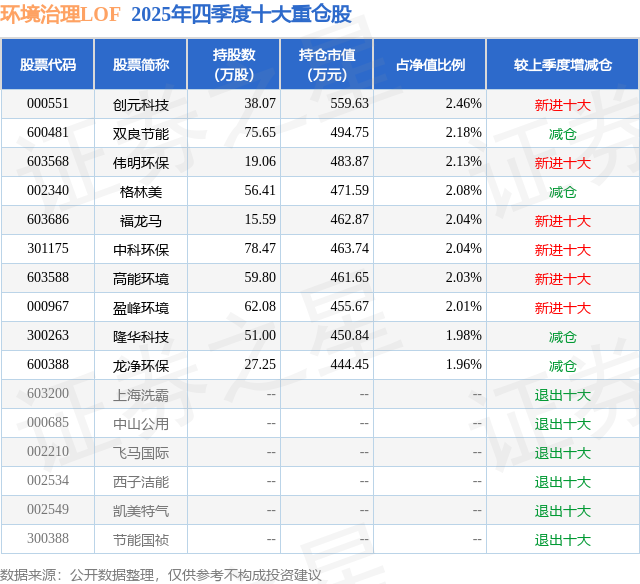Select stock name 盈峰环境

[141, 308]
